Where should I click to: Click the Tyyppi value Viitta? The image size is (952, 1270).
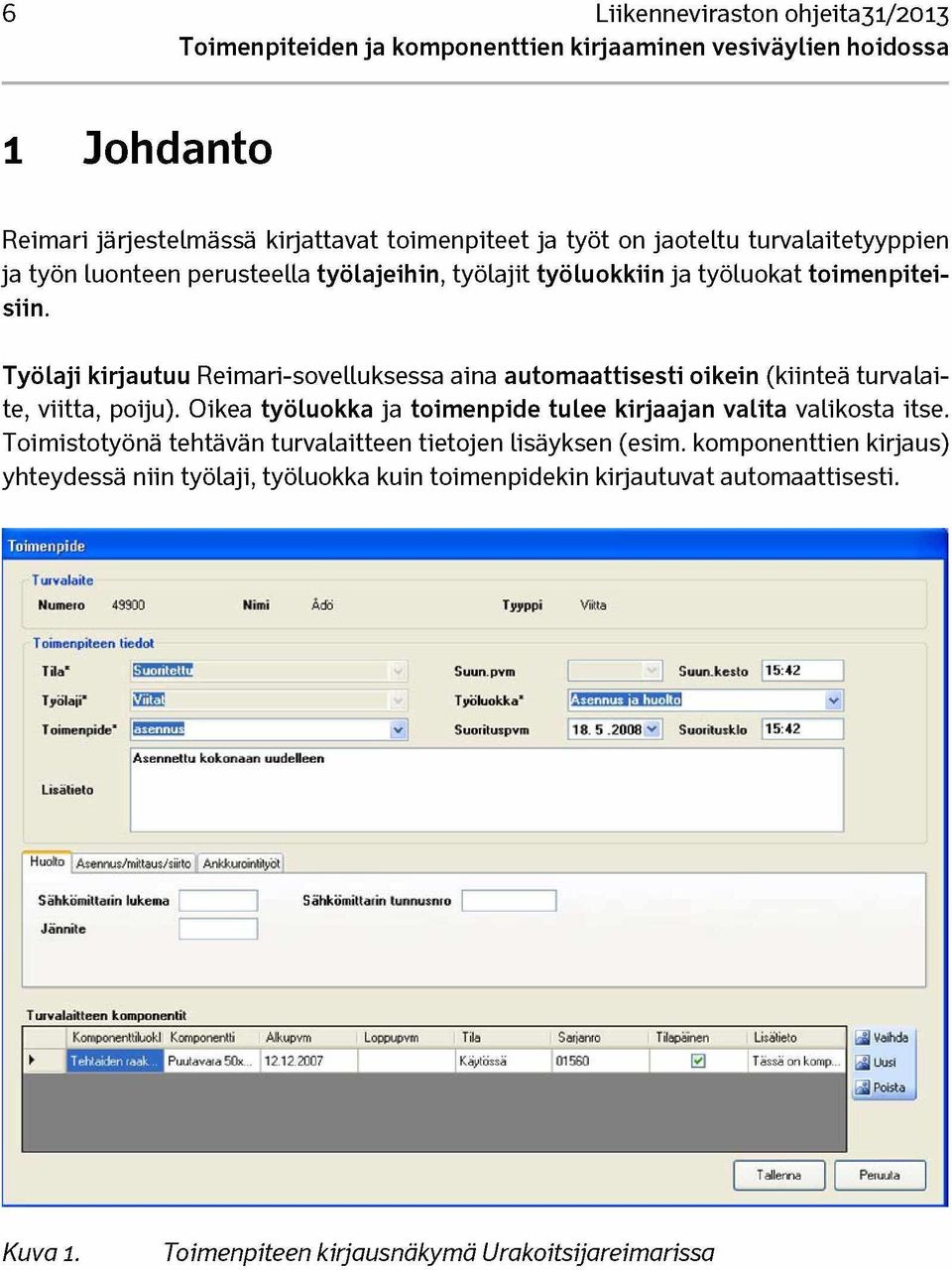point(593,605)
